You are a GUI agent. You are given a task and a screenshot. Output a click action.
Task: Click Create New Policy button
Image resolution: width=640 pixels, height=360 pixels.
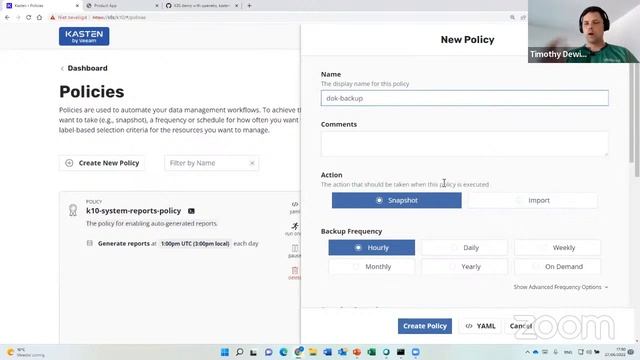[102, 163]
